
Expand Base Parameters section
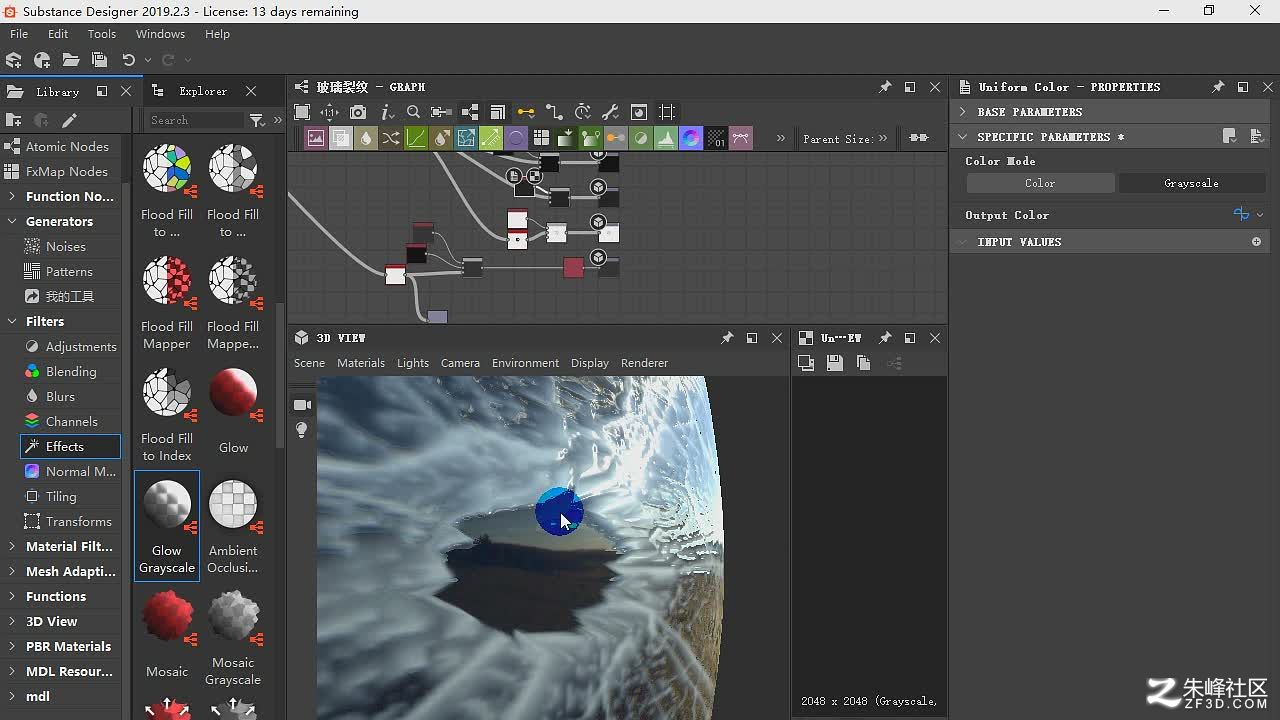click(x=963, y=112)
